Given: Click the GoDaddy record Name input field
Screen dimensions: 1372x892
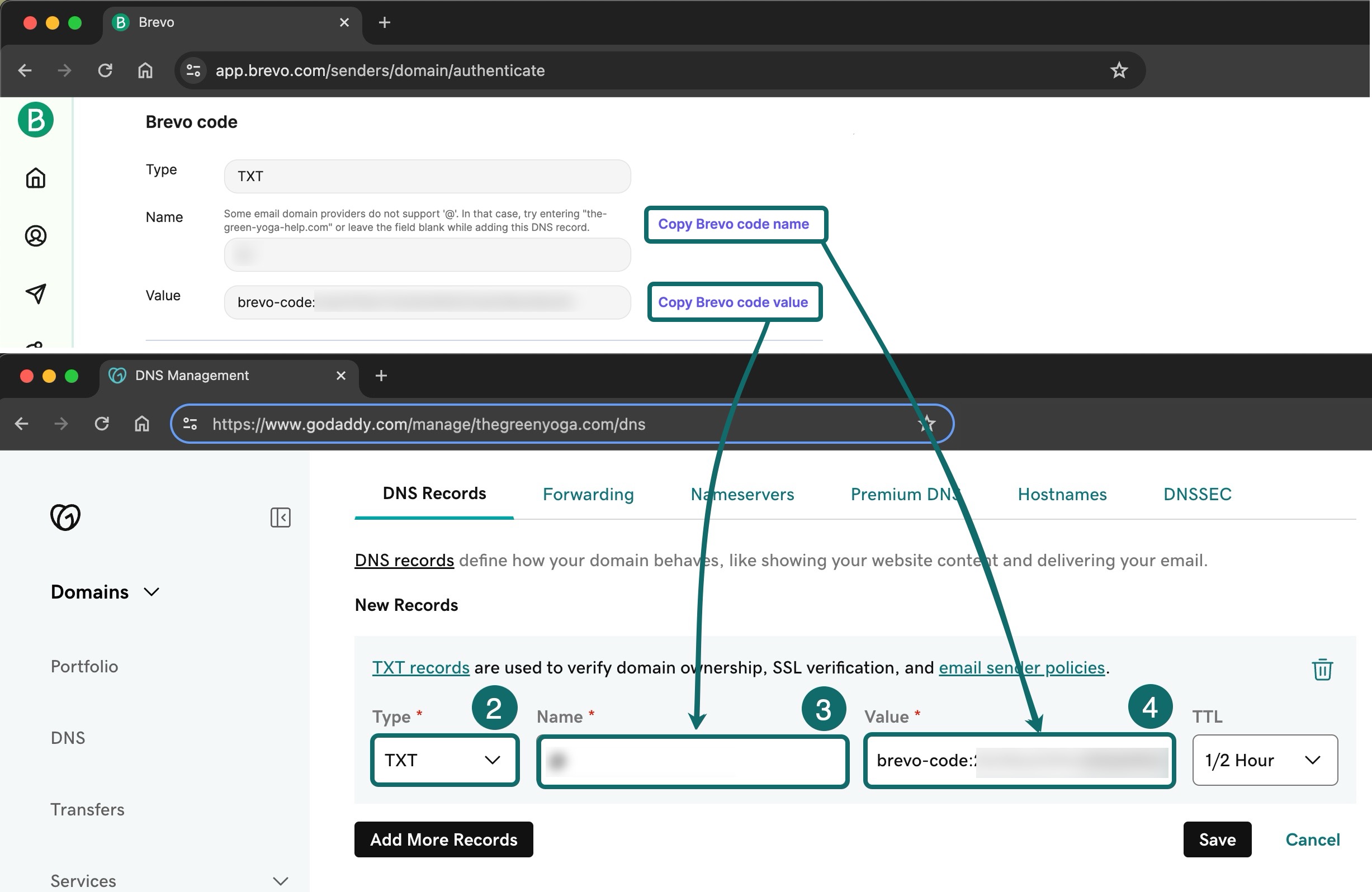Looking at the screenshot, I should point(692,761).
